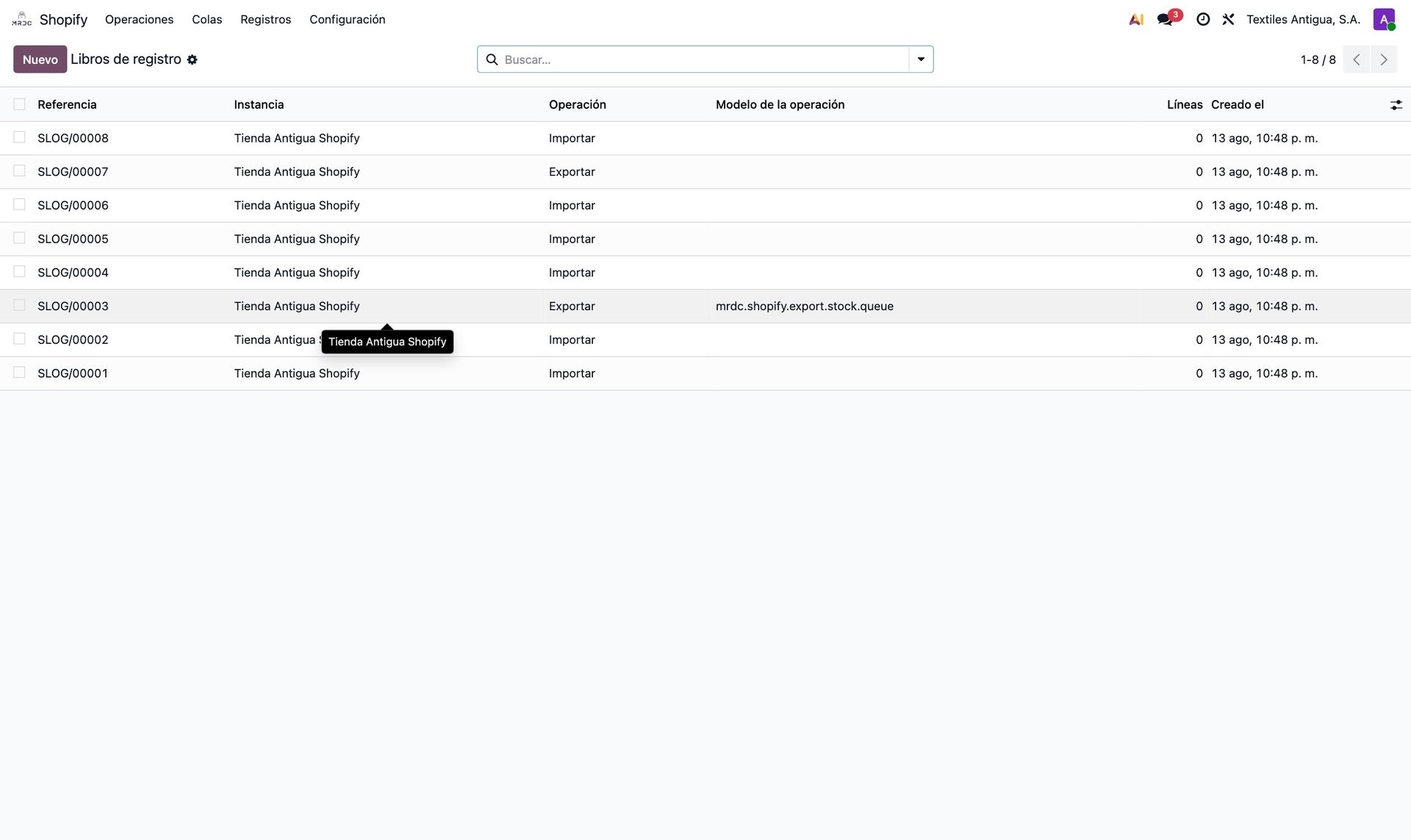Go to the next page arrow
This screenshot has height=840, width=1411.
1384,60
